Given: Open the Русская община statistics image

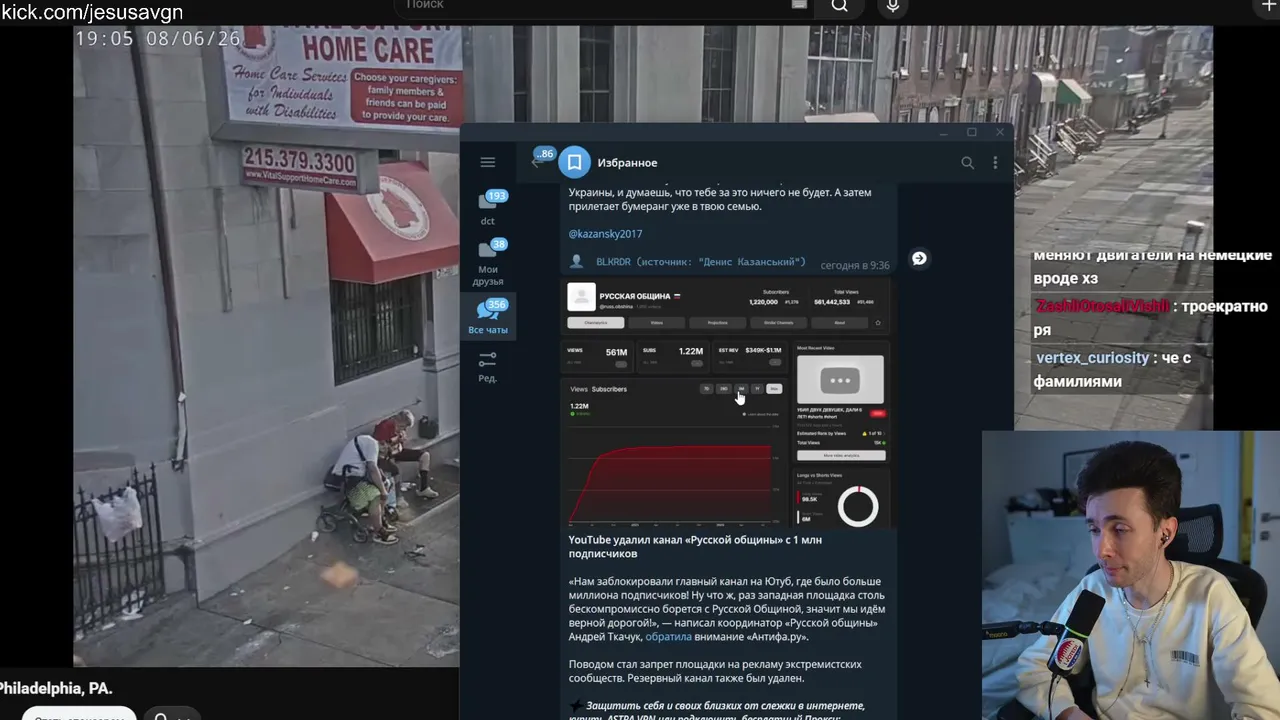Looking at the screenshot, I should pos(728,402).
